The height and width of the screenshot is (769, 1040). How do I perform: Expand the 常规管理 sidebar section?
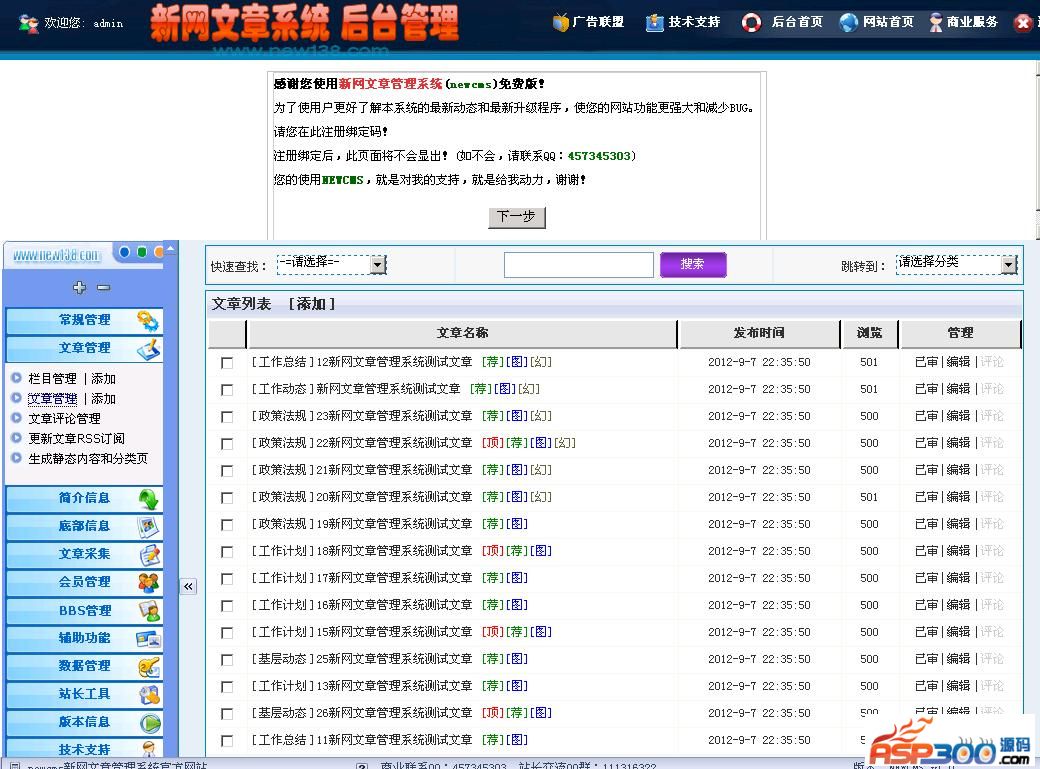pos(84,320)
